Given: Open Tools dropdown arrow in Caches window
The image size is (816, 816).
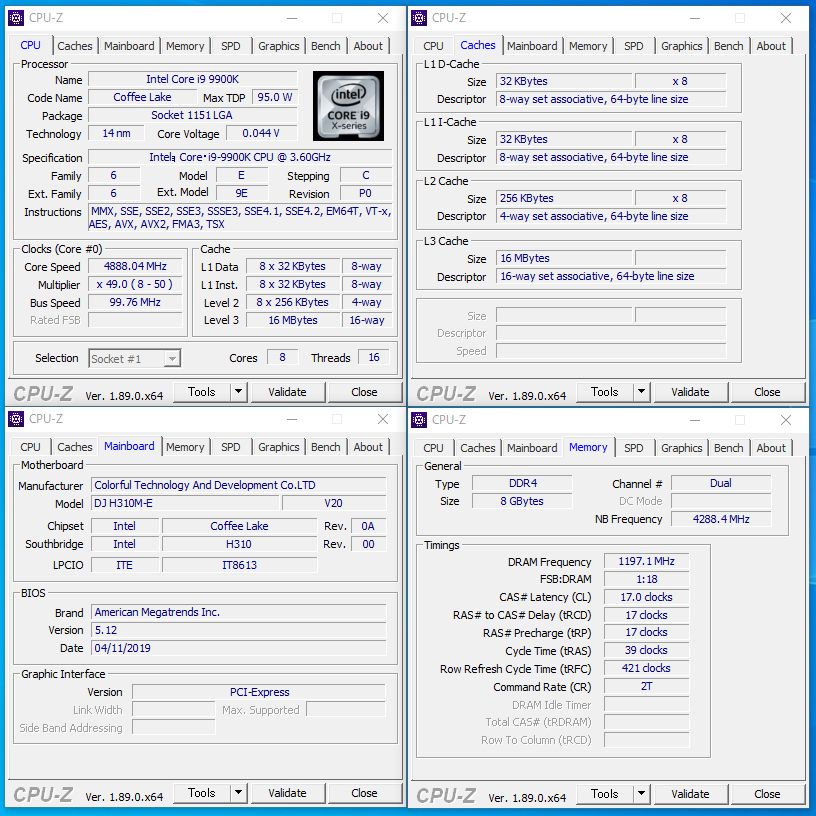Looking at the screenshot, I should [641, 391].
